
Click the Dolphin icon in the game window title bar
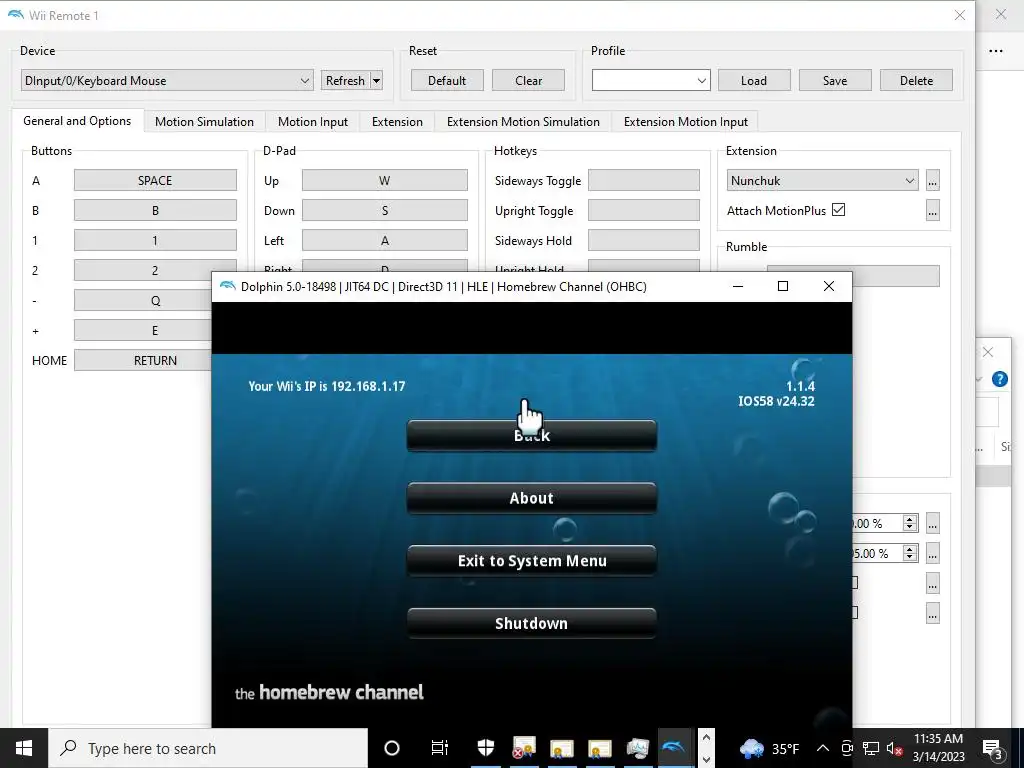(x=227, y=286)
